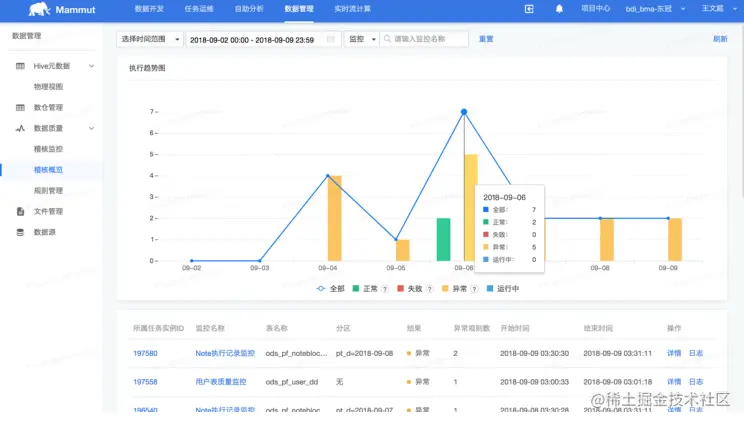Viewport: 744px width, 422px height.
Task: Open notifications bell icon
Action: [x=559, y=9]
